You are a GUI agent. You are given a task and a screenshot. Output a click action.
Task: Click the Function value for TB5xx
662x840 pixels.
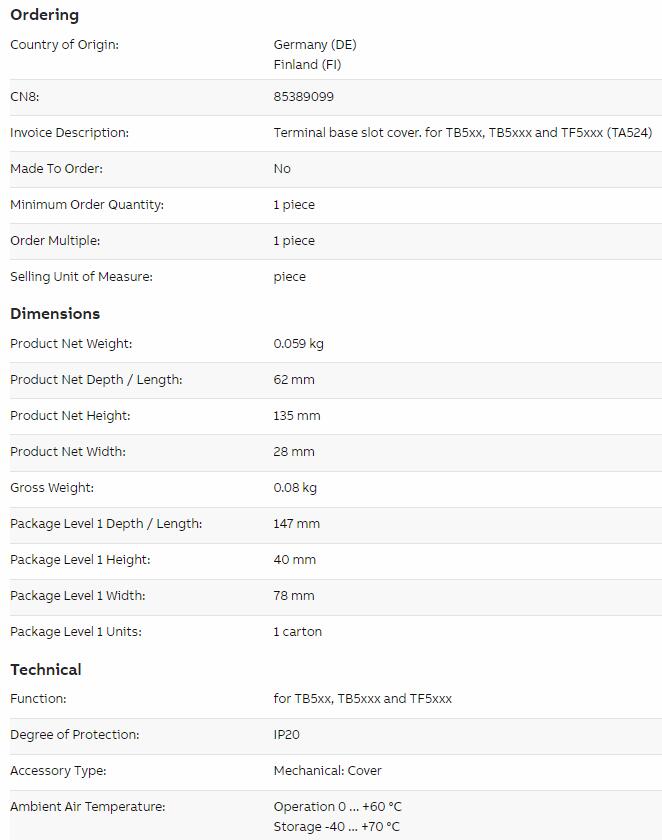point(363,699)
